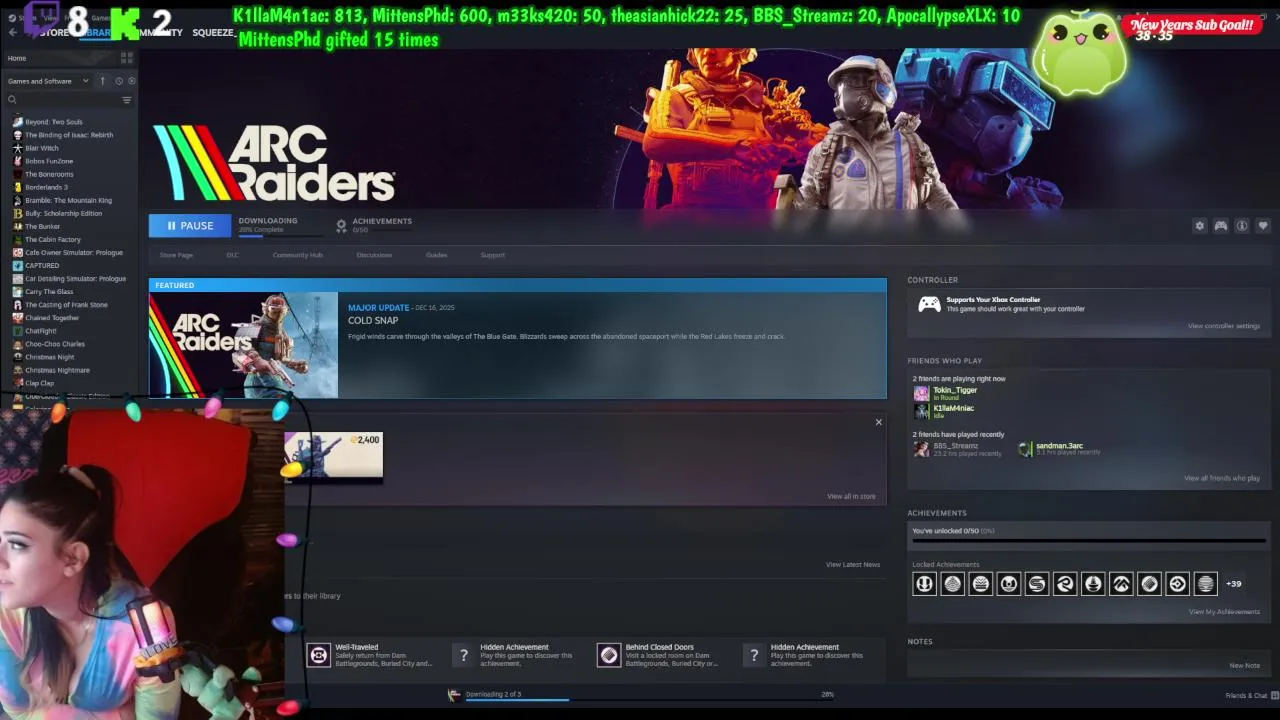Click View all in store
The image size is (1280, 720).
[851, 496]
